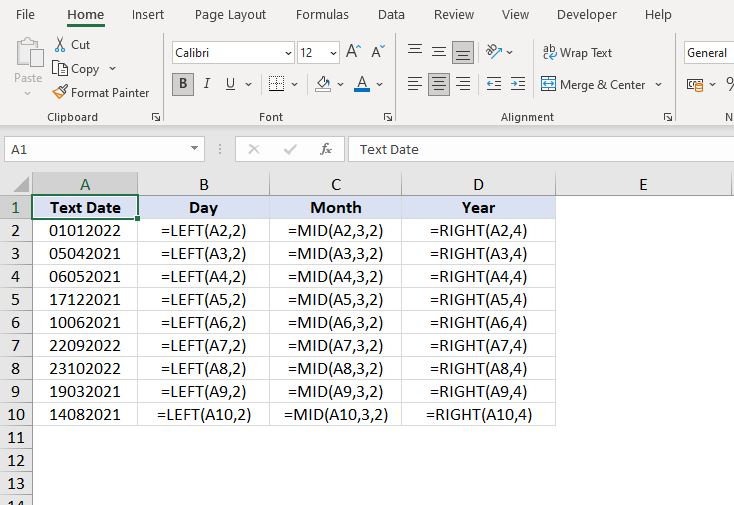
Task: Switch to the Formulas tab
Action: click(322, 15)
